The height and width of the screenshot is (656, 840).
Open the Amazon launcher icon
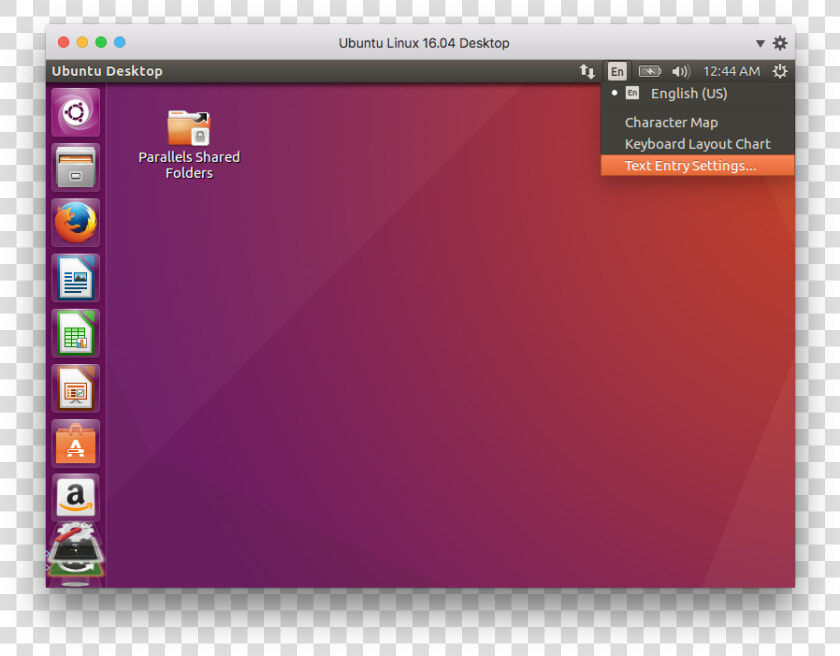(x=76, y=498)
